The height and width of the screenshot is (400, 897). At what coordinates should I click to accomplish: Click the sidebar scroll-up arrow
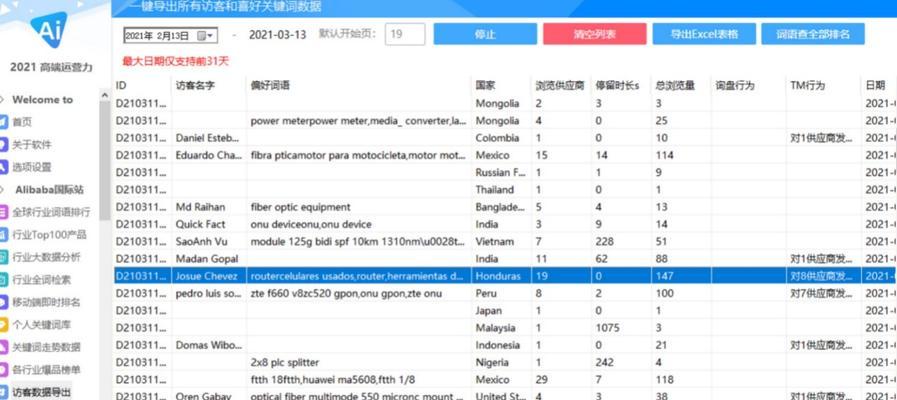tap(105, 94)
